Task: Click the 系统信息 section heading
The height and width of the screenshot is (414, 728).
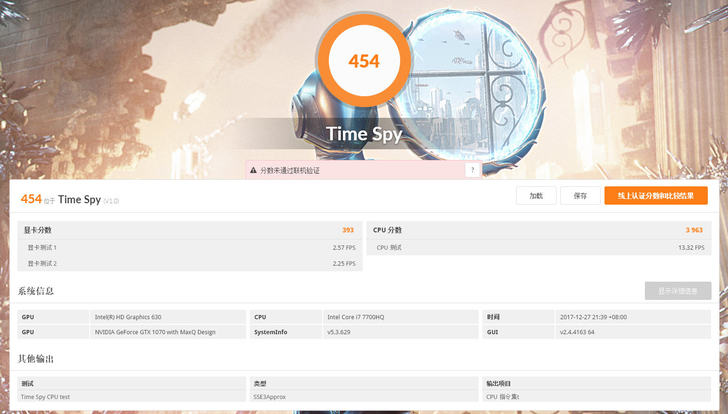Action: (x=36, y=291)
